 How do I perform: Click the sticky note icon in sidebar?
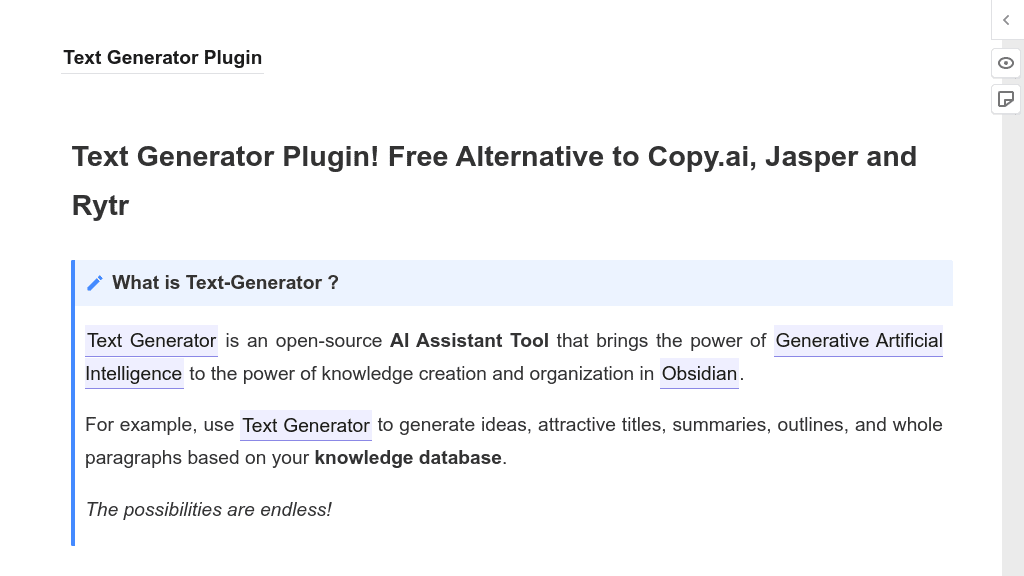(1005, 99)
